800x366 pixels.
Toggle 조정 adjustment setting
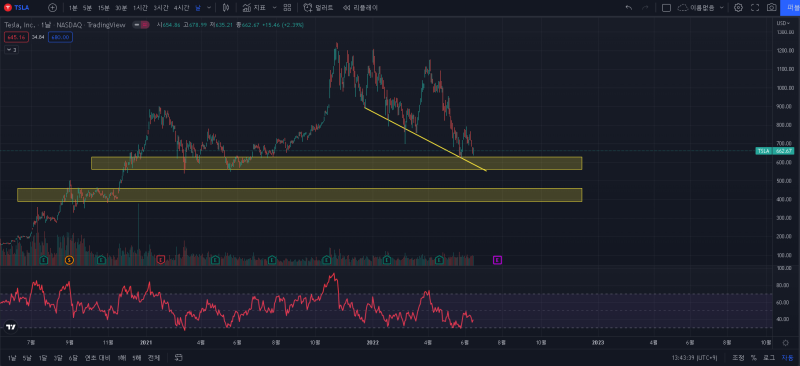(738, 357)
